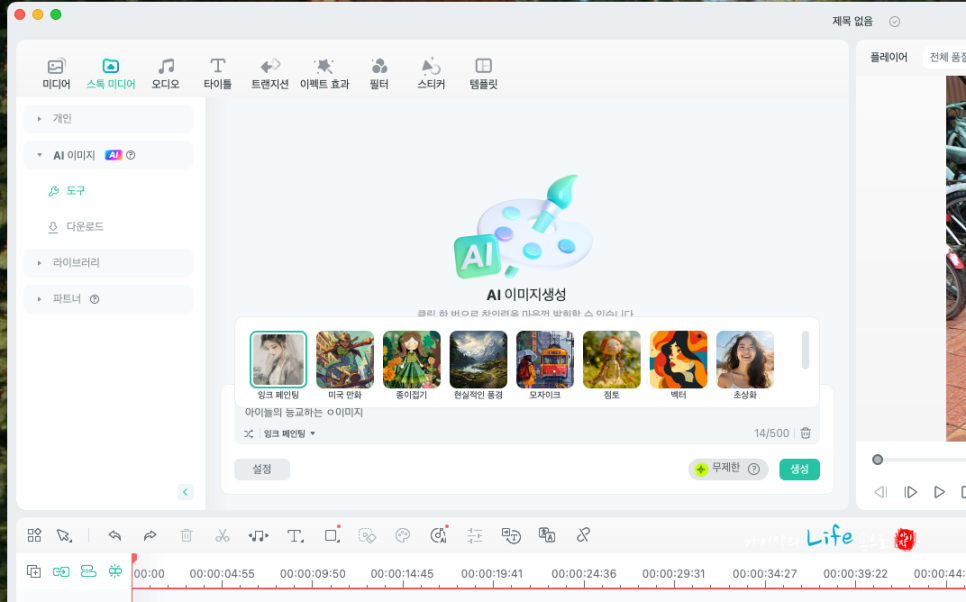This screenshot has width=966, height=602.
Task: Click the AI 이미지 help icon
Action: (131, 155)
